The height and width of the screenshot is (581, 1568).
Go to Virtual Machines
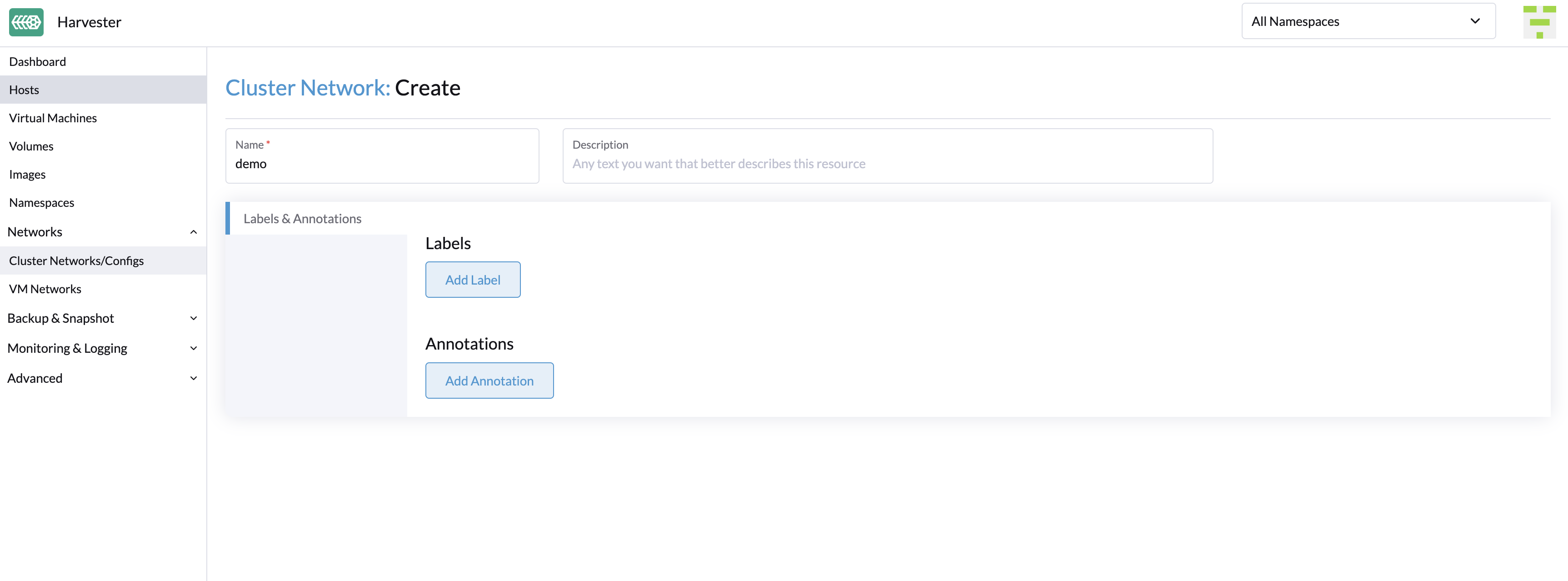pyautogui.click(x=52, y=118)
